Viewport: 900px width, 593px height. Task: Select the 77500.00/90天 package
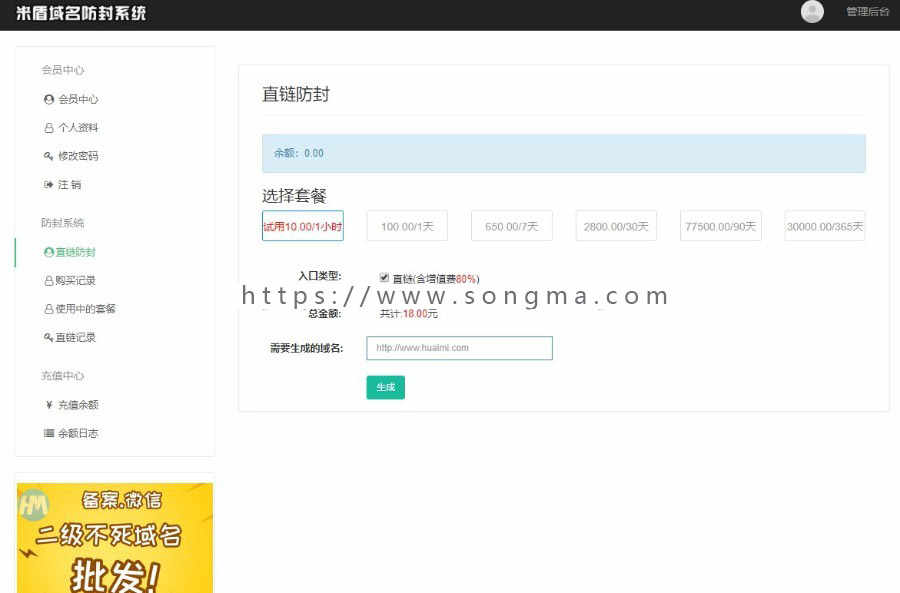point(720,226)
